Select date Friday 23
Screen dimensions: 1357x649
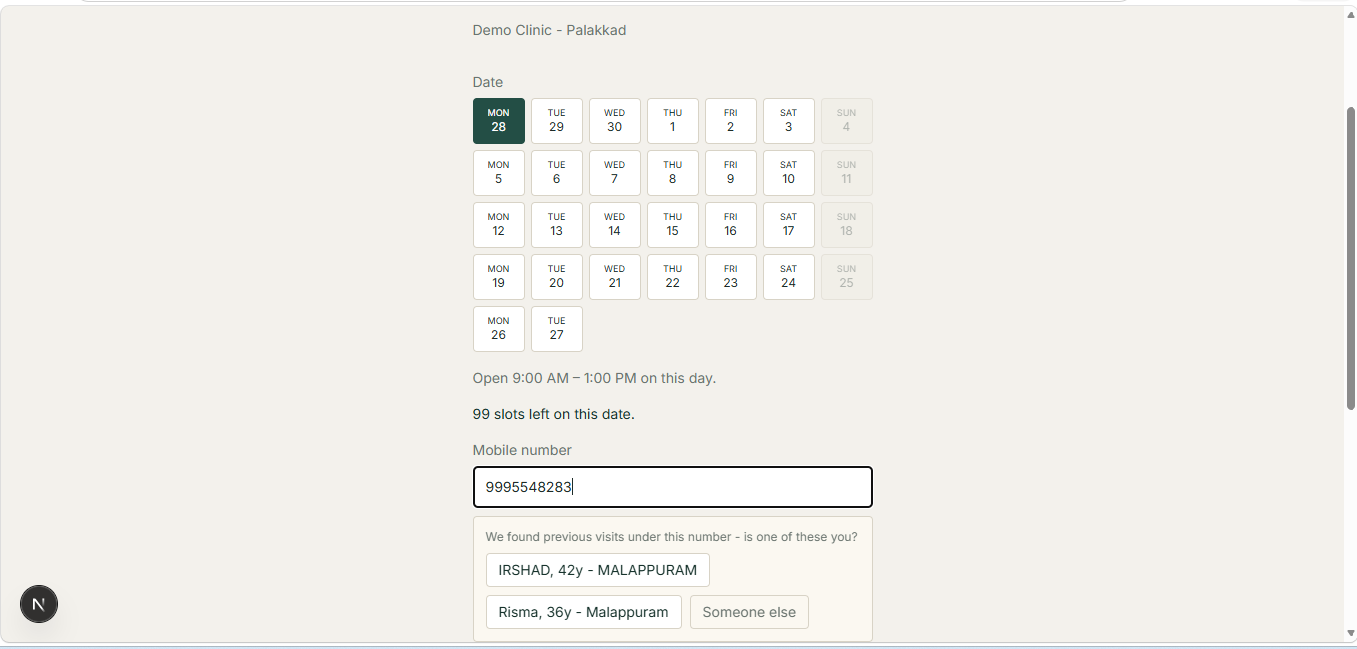[x=731, y=277]
